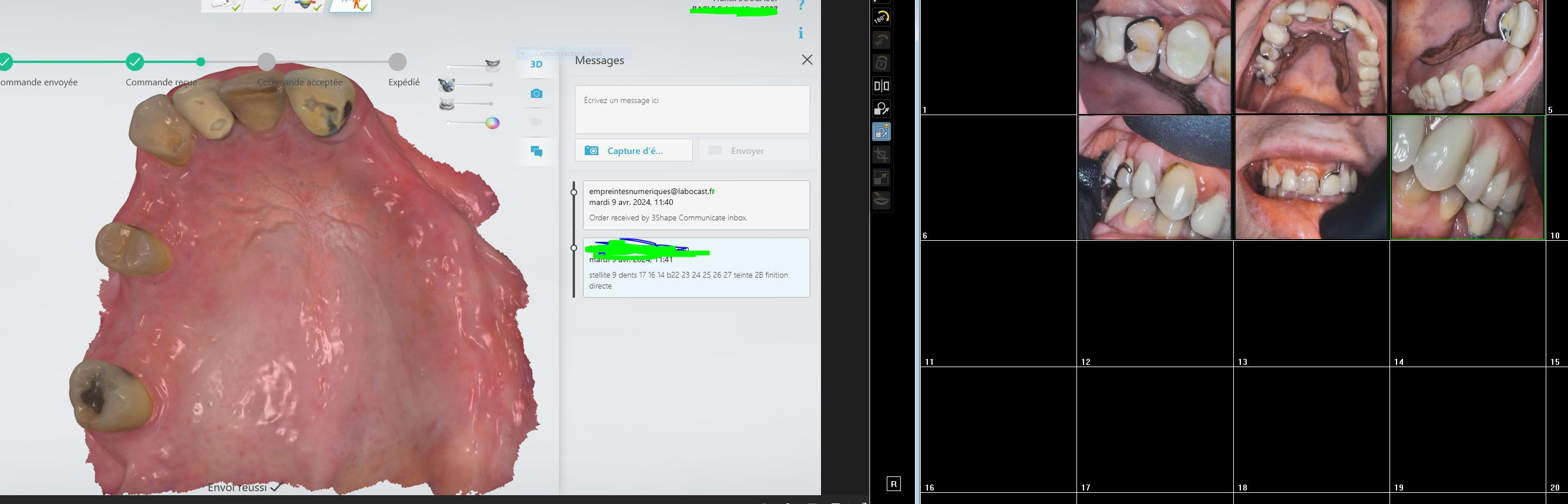Adjust the lower jaw visibility slider
This screenshot has width=1568, height=504.
[x=467, y=104]
